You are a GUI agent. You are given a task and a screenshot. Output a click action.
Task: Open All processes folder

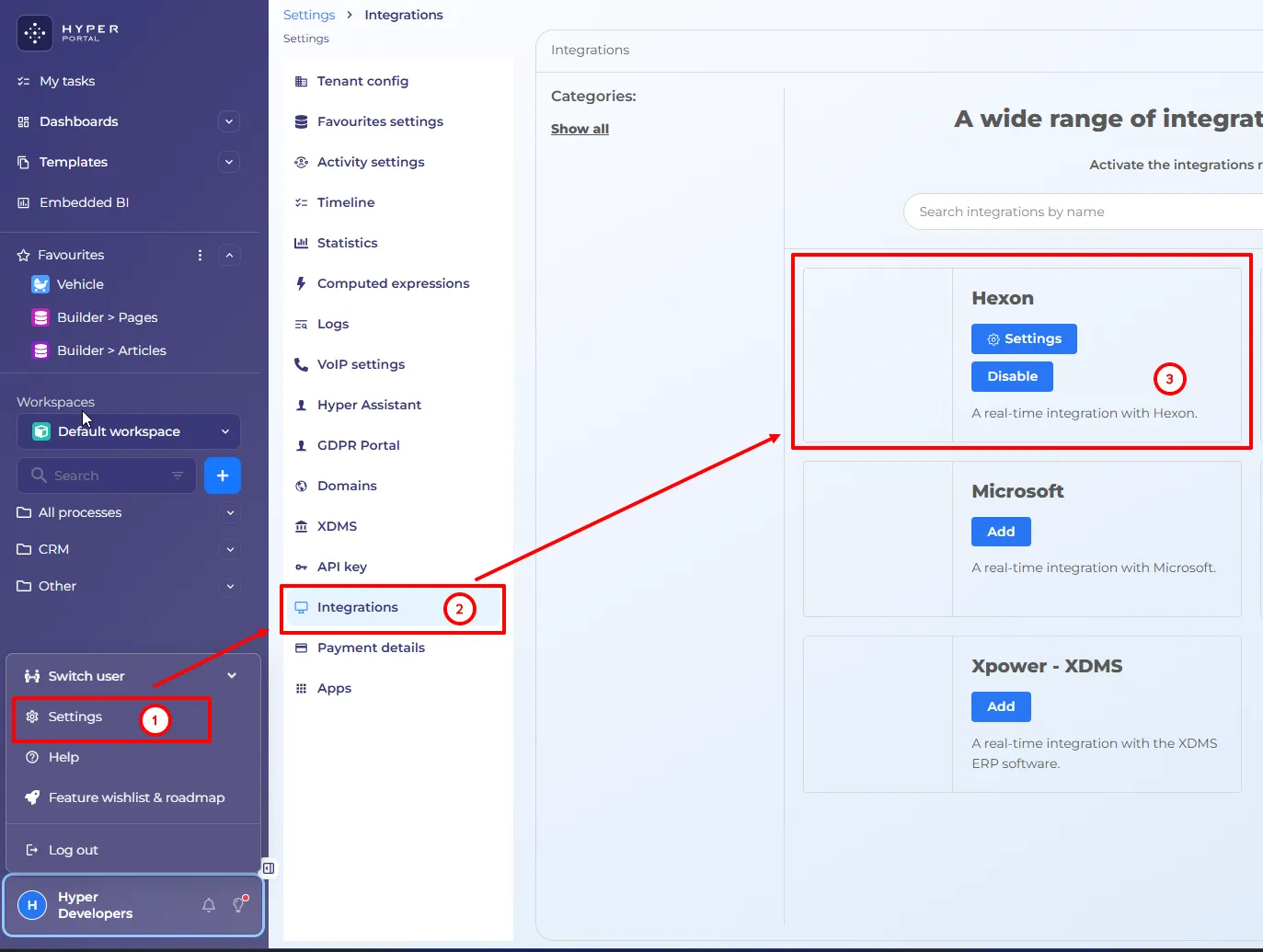click(80, 512)
